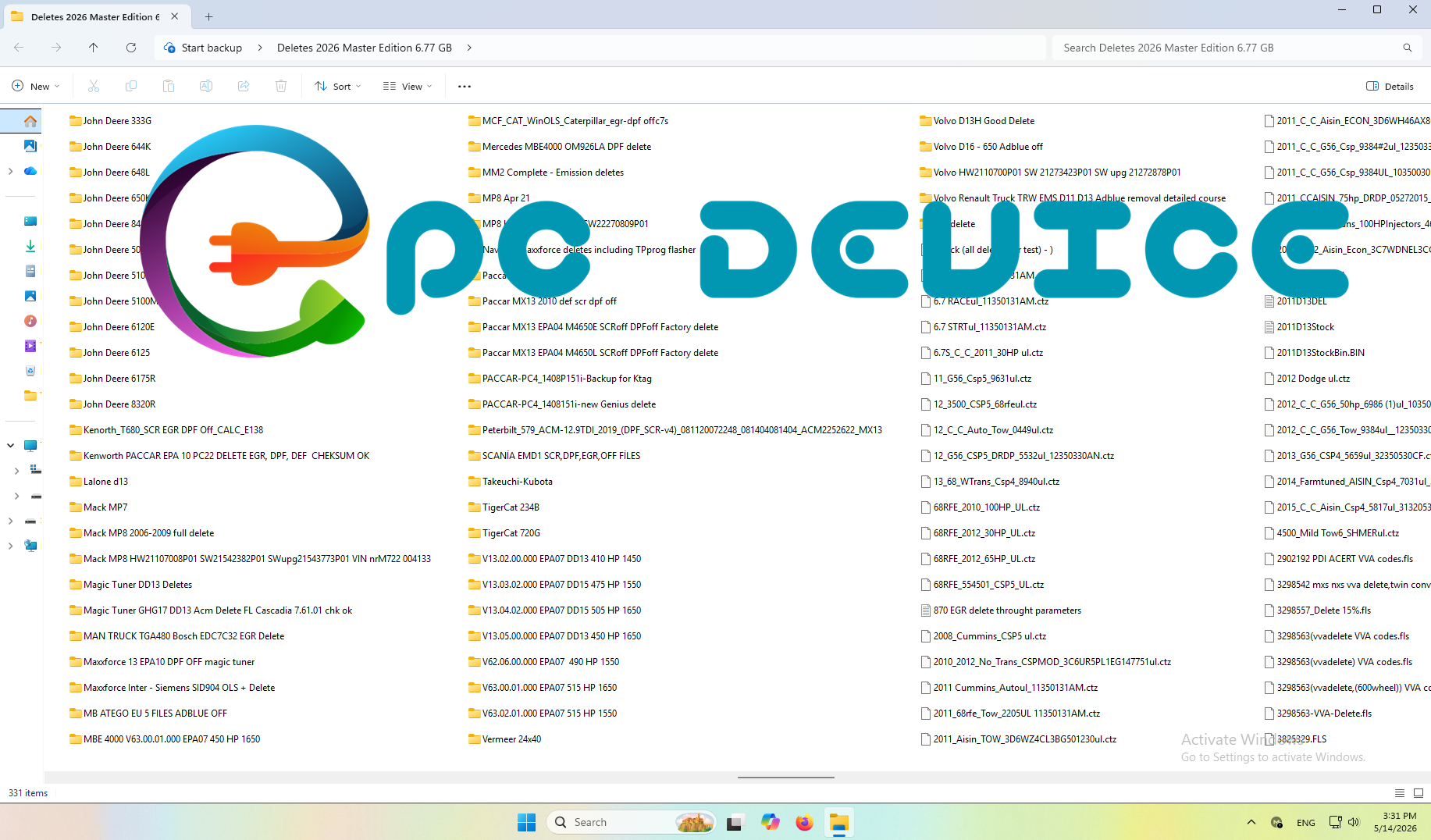Viewport: 1431px width, 840px height.
Task: Click the Copy icon in toolbar
Action: (x=131, y=86)
